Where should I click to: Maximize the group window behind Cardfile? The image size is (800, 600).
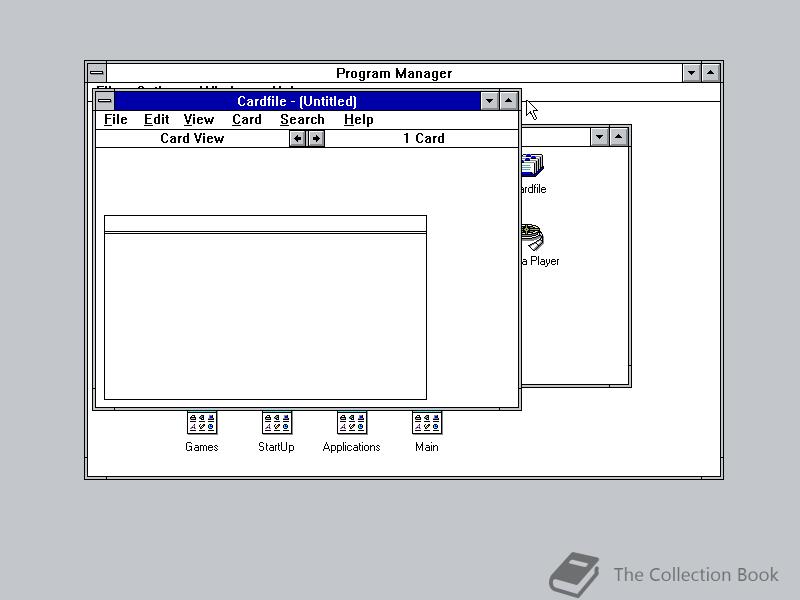(x=618, y=137)
